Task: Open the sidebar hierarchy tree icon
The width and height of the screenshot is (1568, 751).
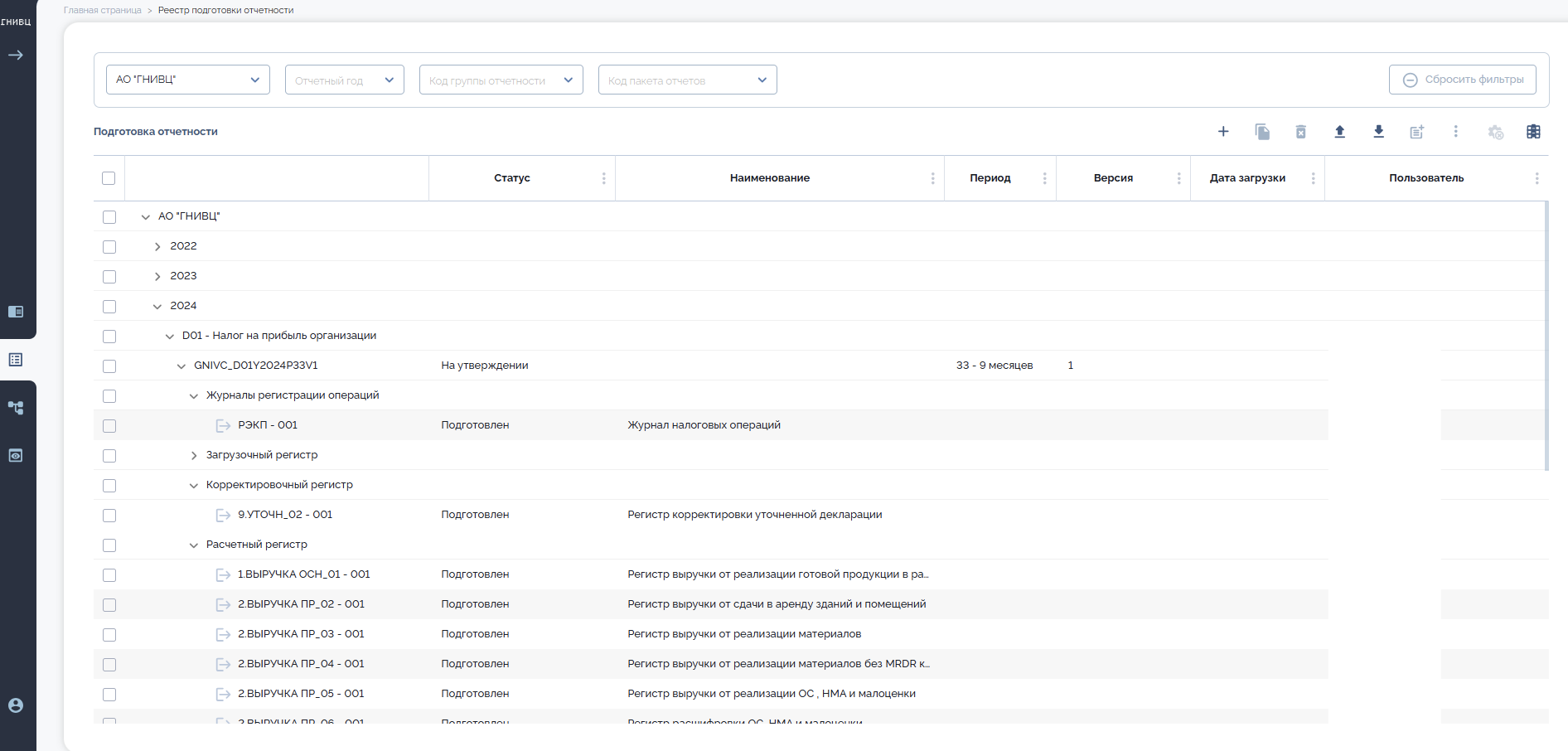Action: pyautogui.click(x=16, y=408)
